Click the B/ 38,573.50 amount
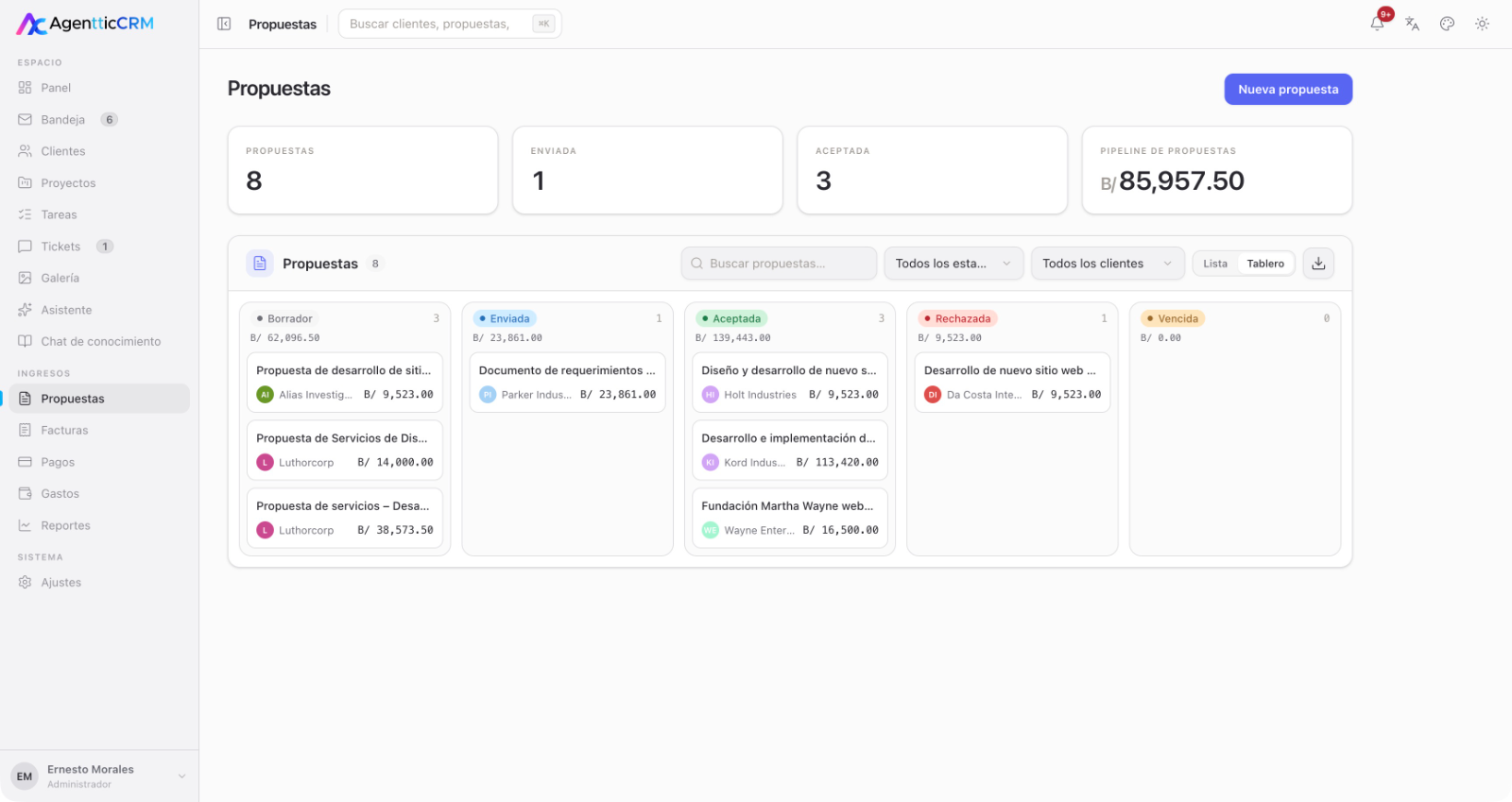Image resolution: width=1512 pixels, height=802 pixels. [x=395, y=530]
